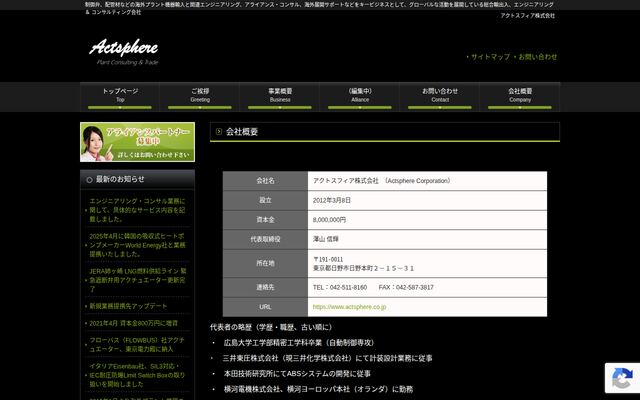Click the アライアンスパートナー募集中 banner

pyautogui.click(x=138, y=142)
